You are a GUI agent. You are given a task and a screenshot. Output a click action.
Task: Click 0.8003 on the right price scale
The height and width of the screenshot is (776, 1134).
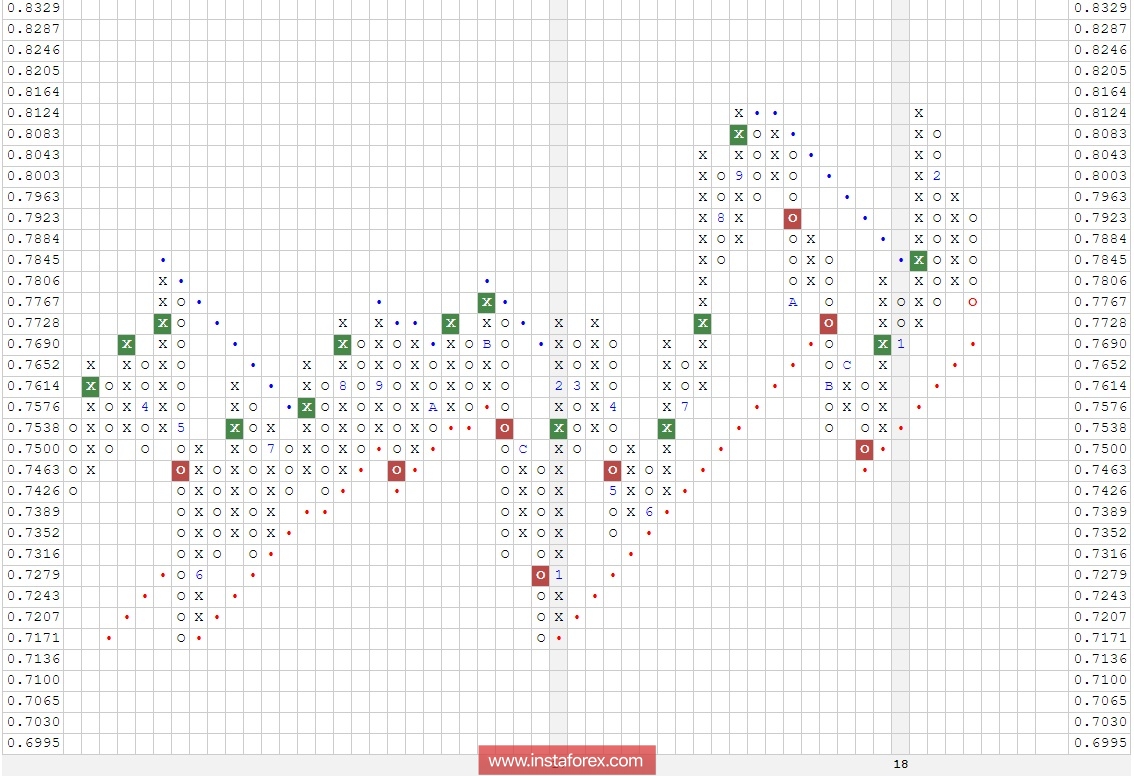[x=1100, y=176]
